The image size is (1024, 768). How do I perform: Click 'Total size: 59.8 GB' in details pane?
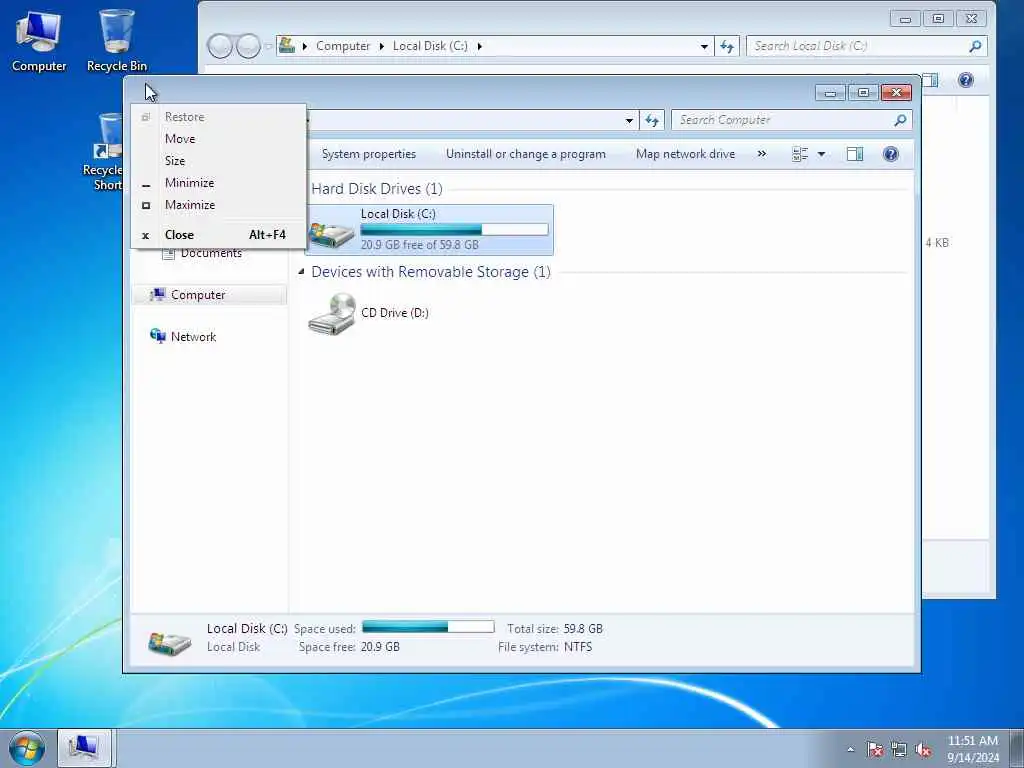coord(555,629)
